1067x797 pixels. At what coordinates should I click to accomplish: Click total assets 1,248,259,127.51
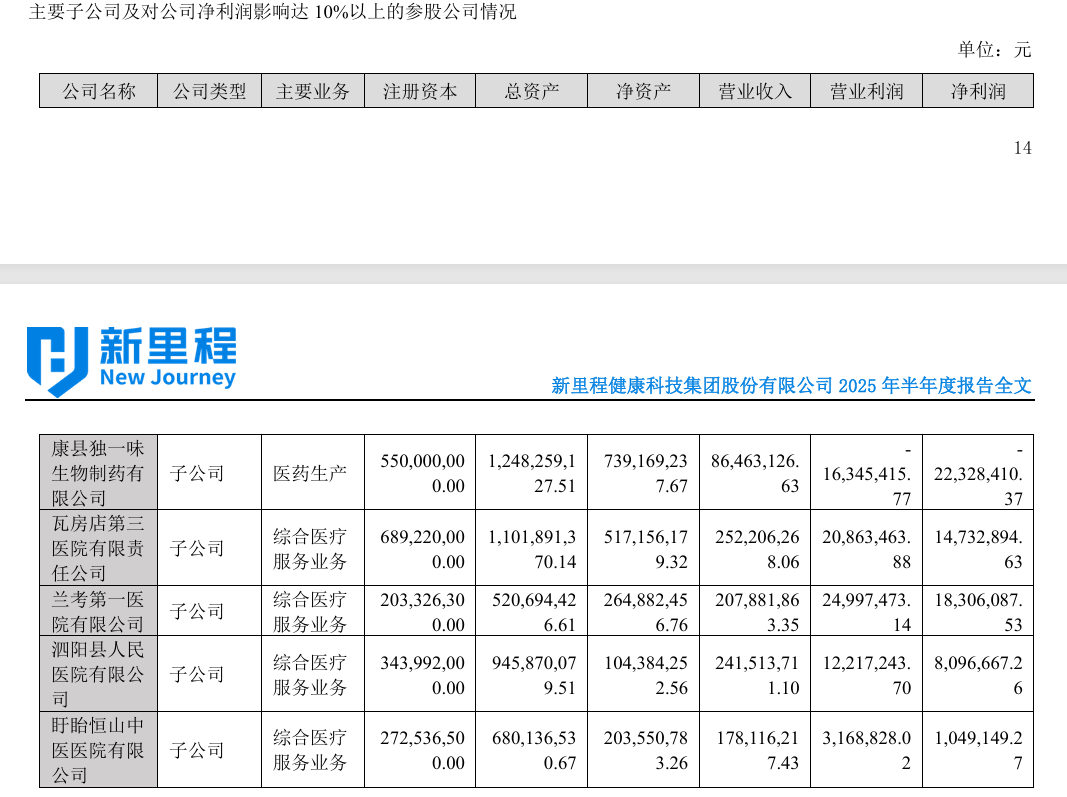[532, 473]
